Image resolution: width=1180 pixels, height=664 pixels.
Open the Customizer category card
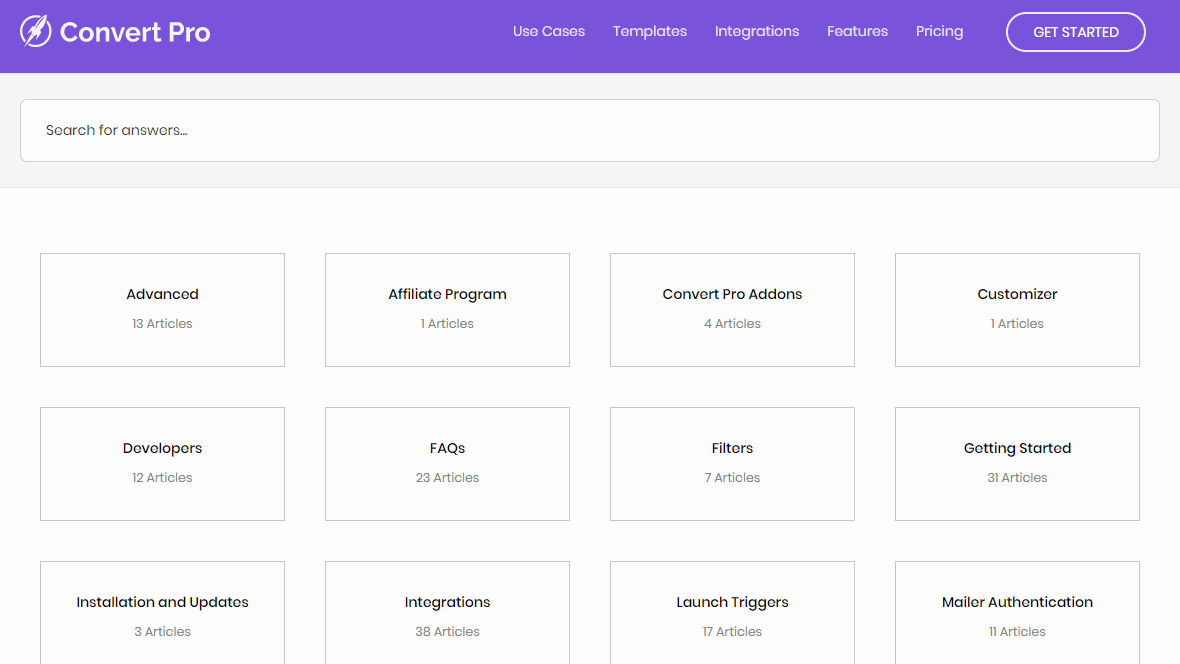pos(1017,310)
